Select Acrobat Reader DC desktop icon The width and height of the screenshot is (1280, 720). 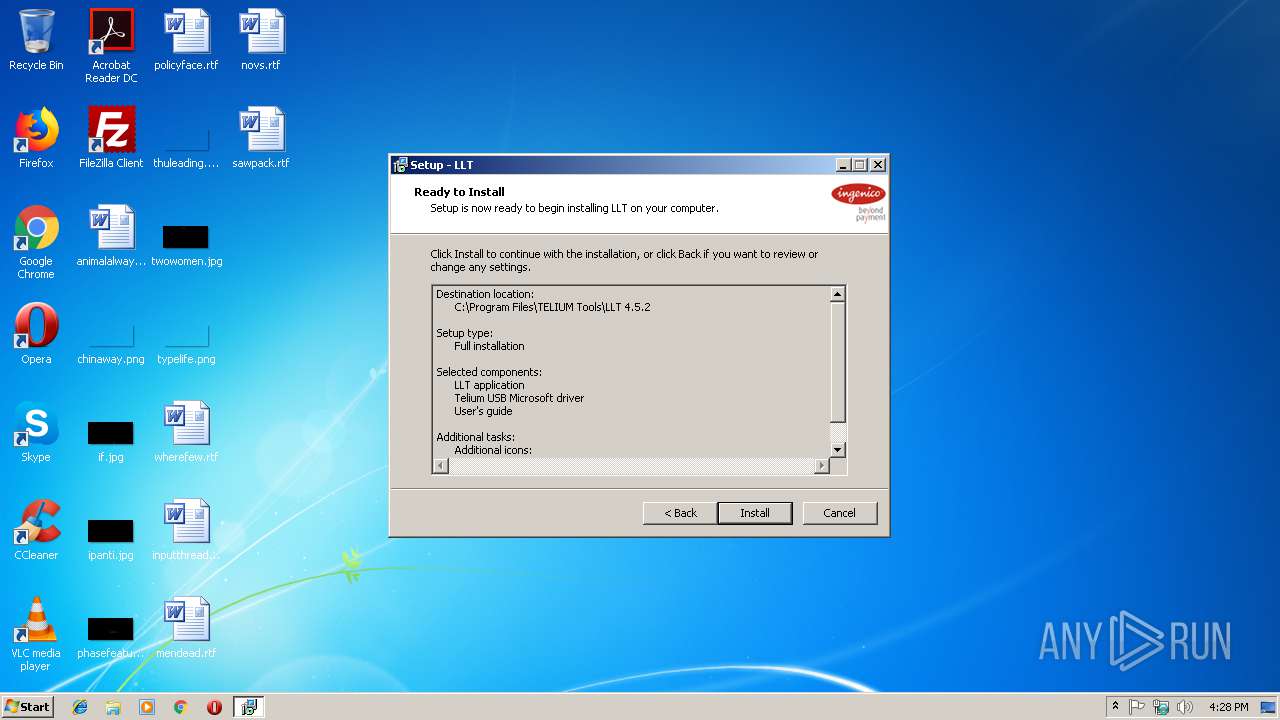pos(111,46)
